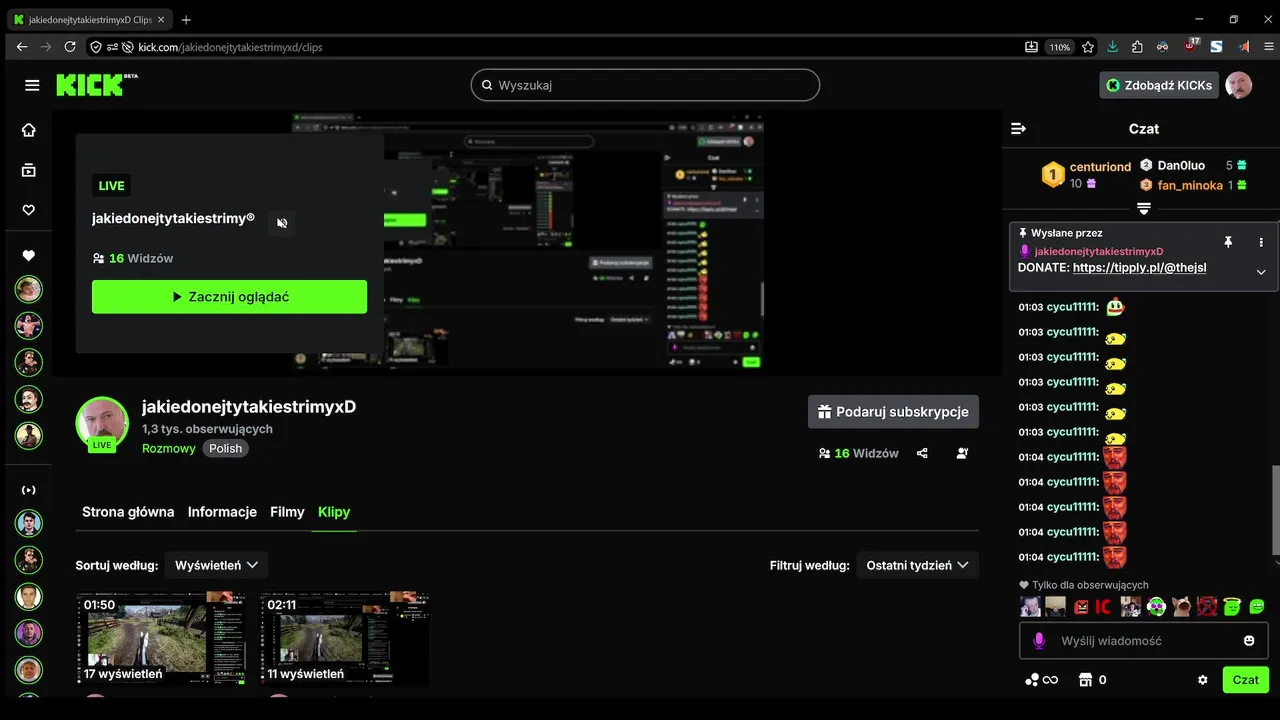Send message with green Czat button
This screenshot has width=1280, height=720.
(1245, 680)
